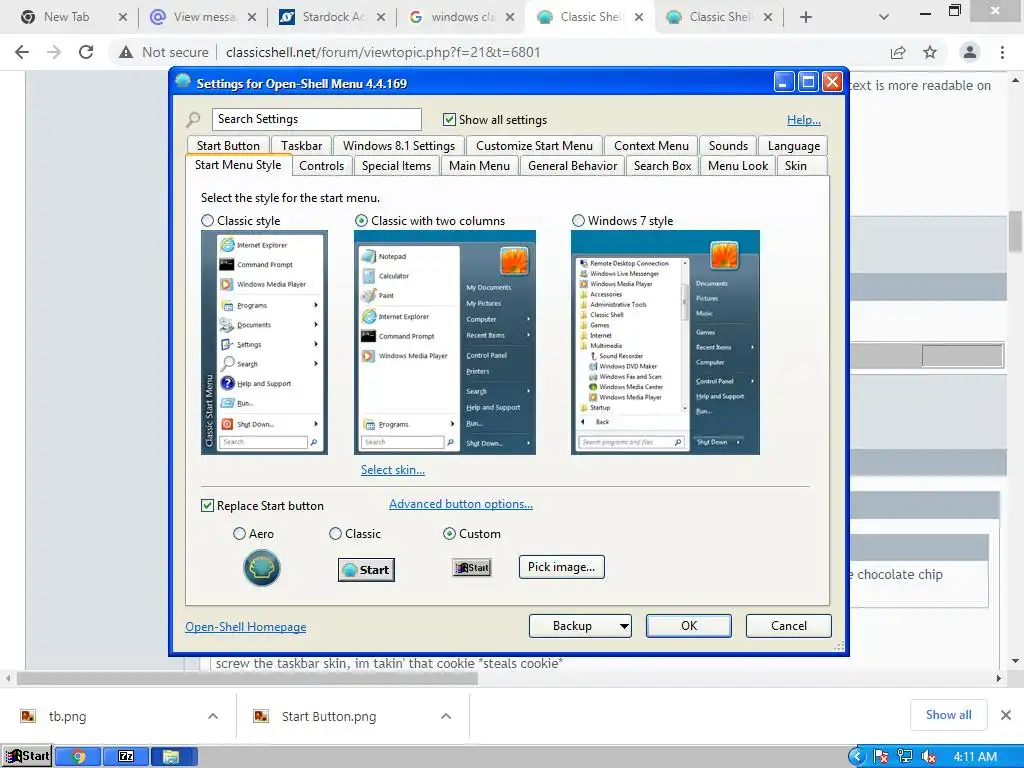Select the Classic style radio button
The width and height of the screenshot is (1024, 768).
tap(207, 221)
